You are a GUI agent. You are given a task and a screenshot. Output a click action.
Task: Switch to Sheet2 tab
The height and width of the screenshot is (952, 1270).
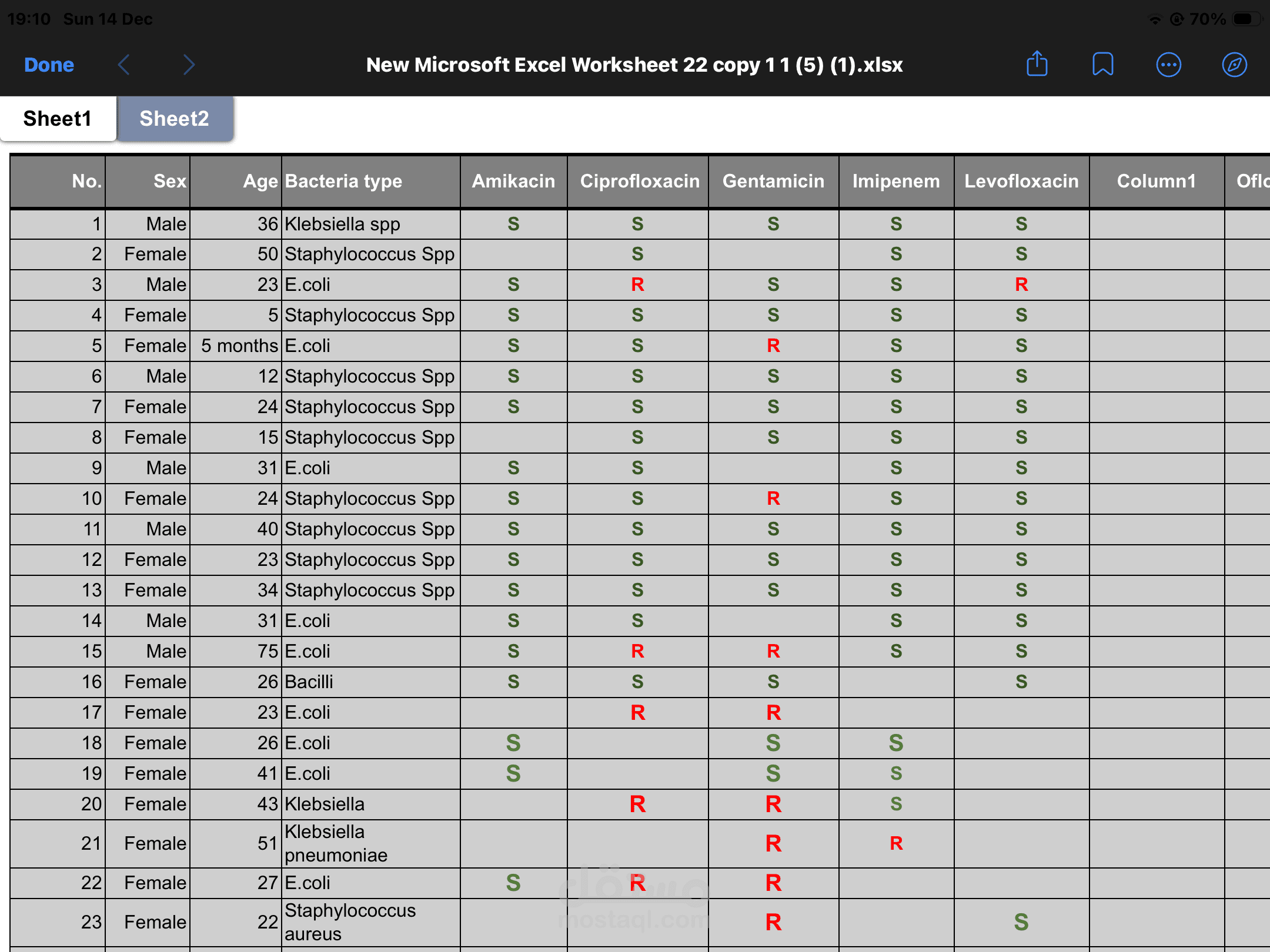point(174,119)
